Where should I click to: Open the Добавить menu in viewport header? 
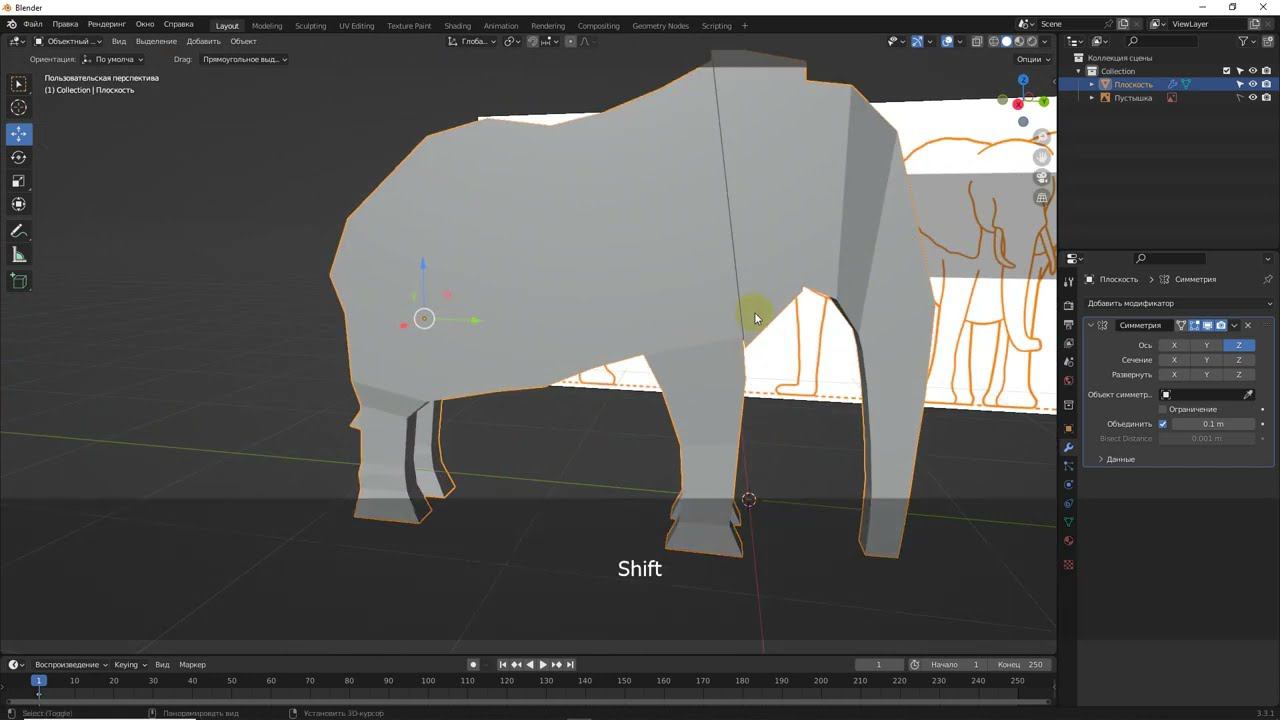203,41
